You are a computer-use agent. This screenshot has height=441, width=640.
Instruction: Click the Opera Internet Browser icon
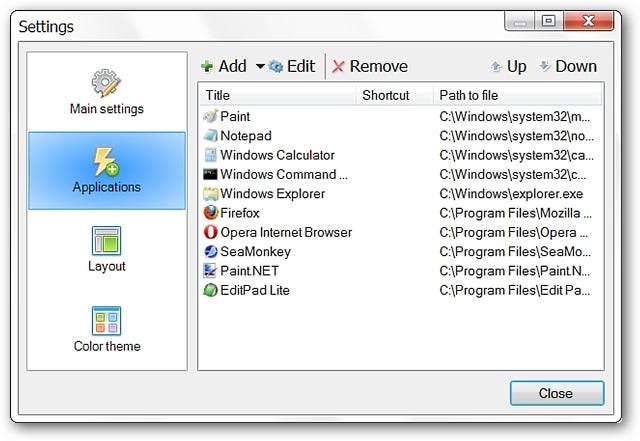pos(210,232)
